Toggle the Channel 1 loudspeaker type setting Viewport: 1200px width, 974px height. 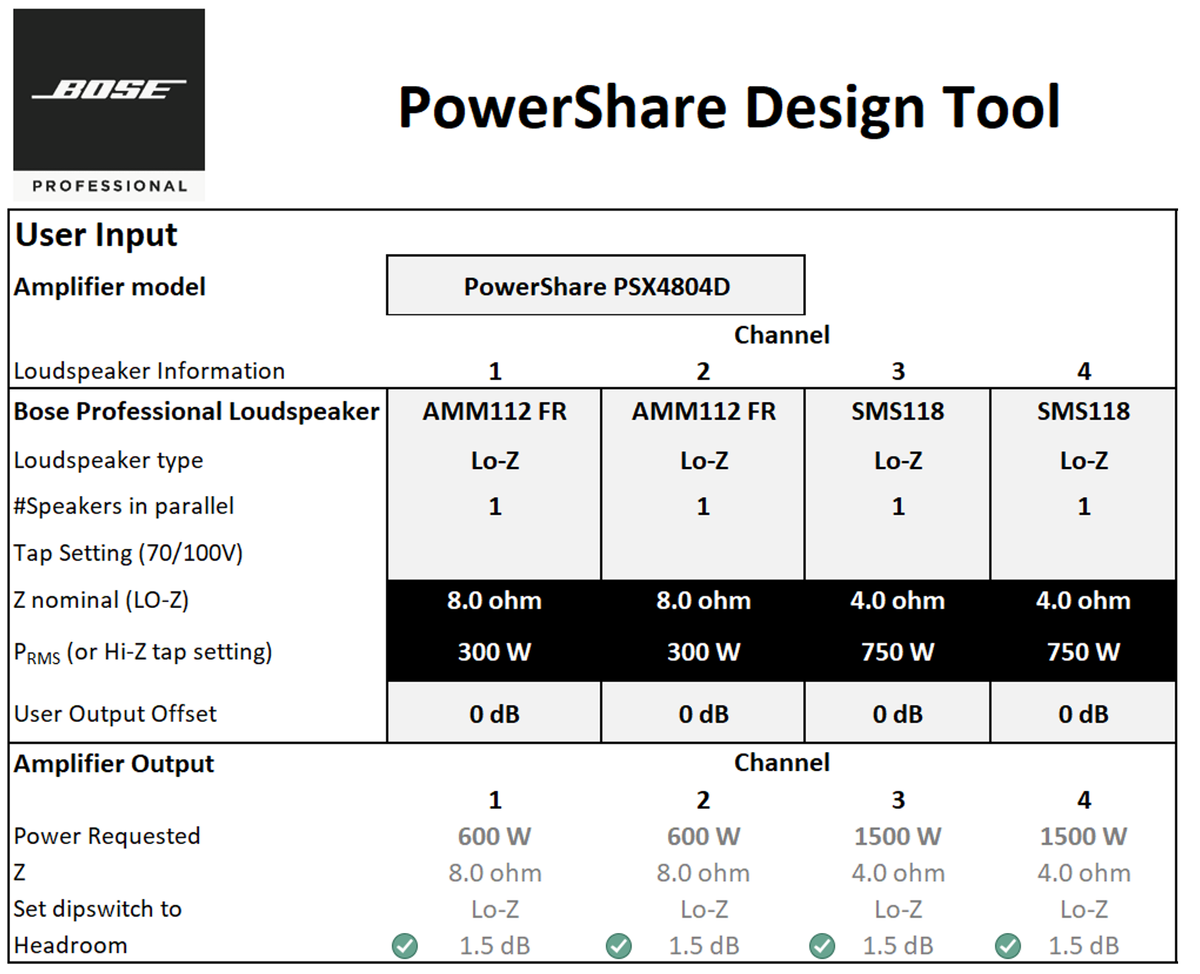pos(494,461)
